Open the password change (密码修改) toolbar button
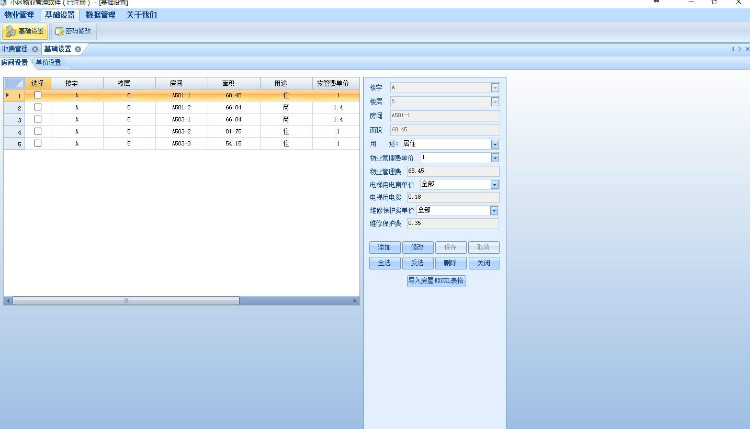The image size is (750, 429). coord(73,32)
